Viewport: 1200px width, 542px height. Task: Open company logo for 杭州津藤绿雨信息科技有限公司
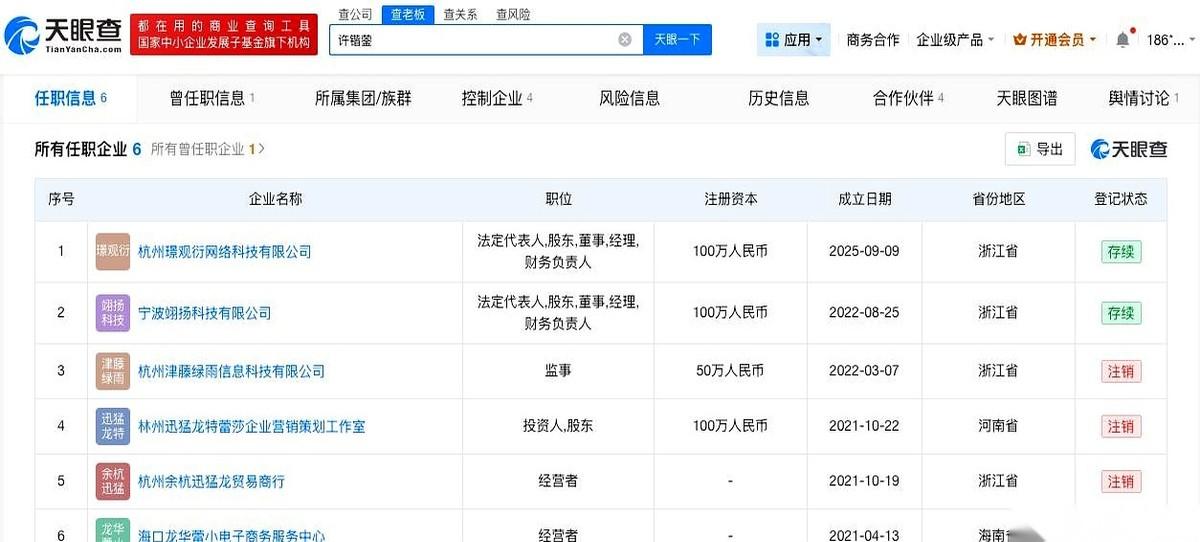pyautogui.click(x=113, y=371)
